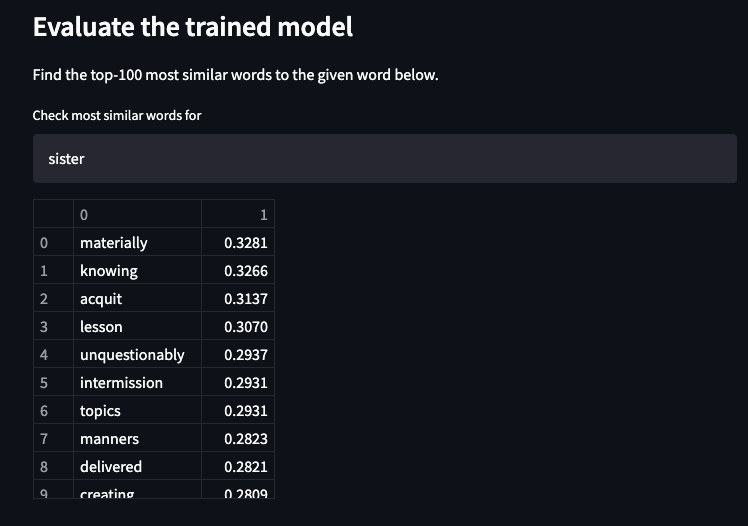
Task: Click the 'topics' table cell
Action: [x=137, y=410]
